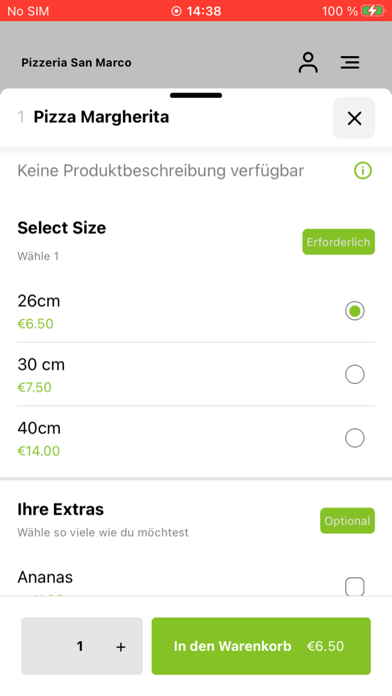Open the hamburger menu icon

[350, 62]
